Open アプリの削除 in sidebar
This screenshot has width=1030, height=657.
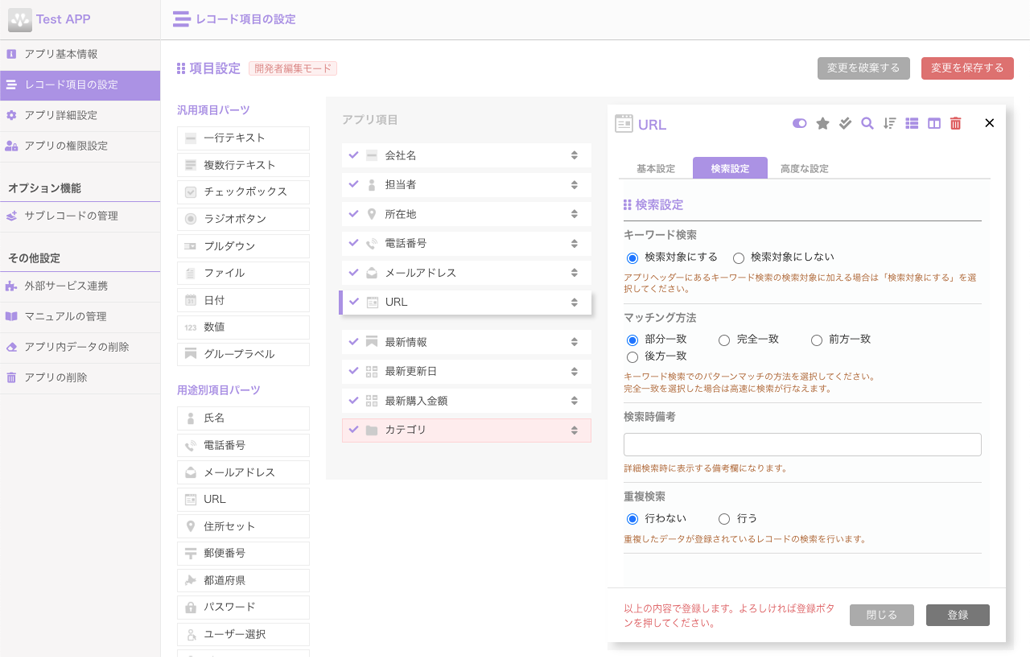[80, 378]
